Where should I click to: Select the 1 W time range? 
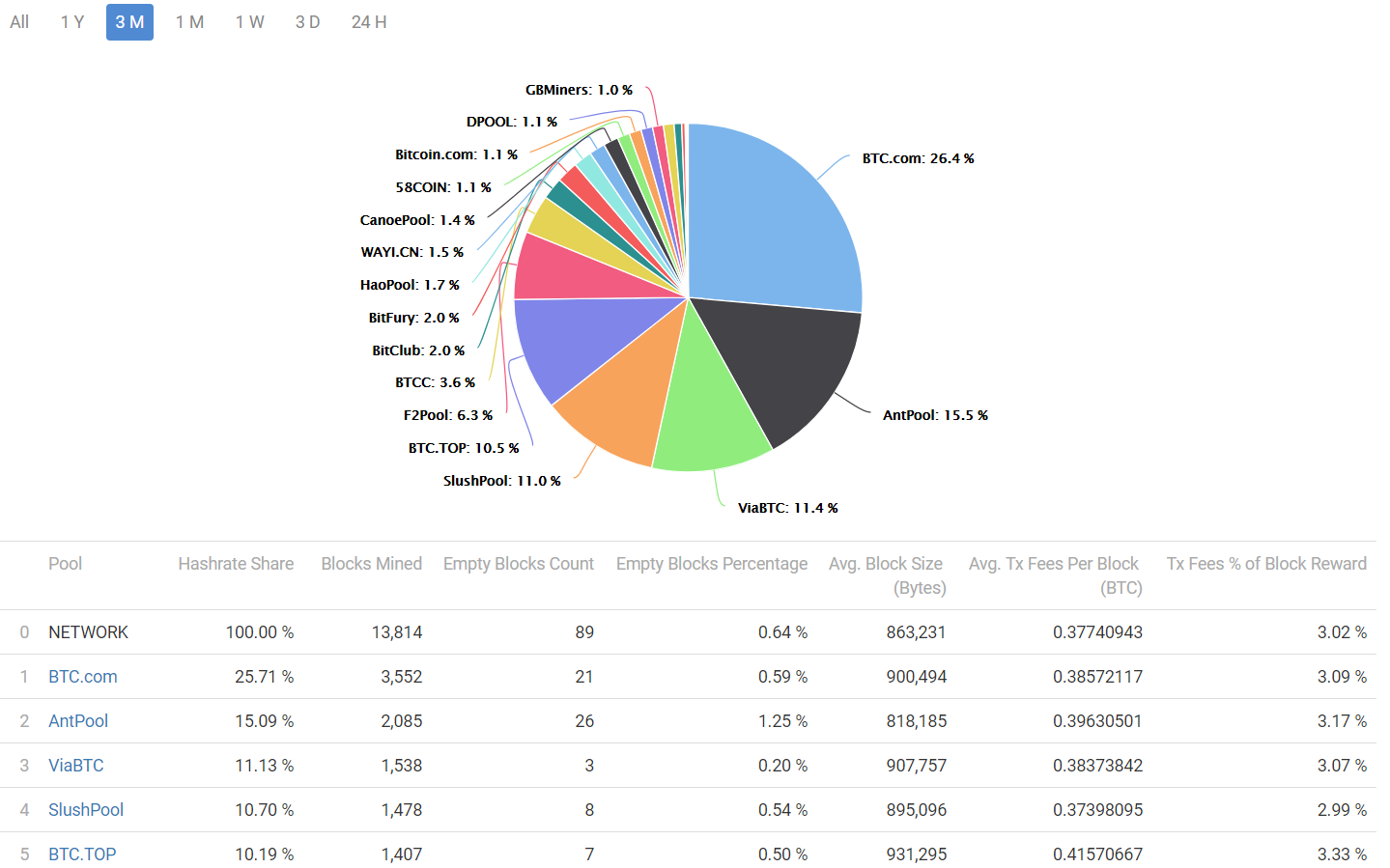249,22
